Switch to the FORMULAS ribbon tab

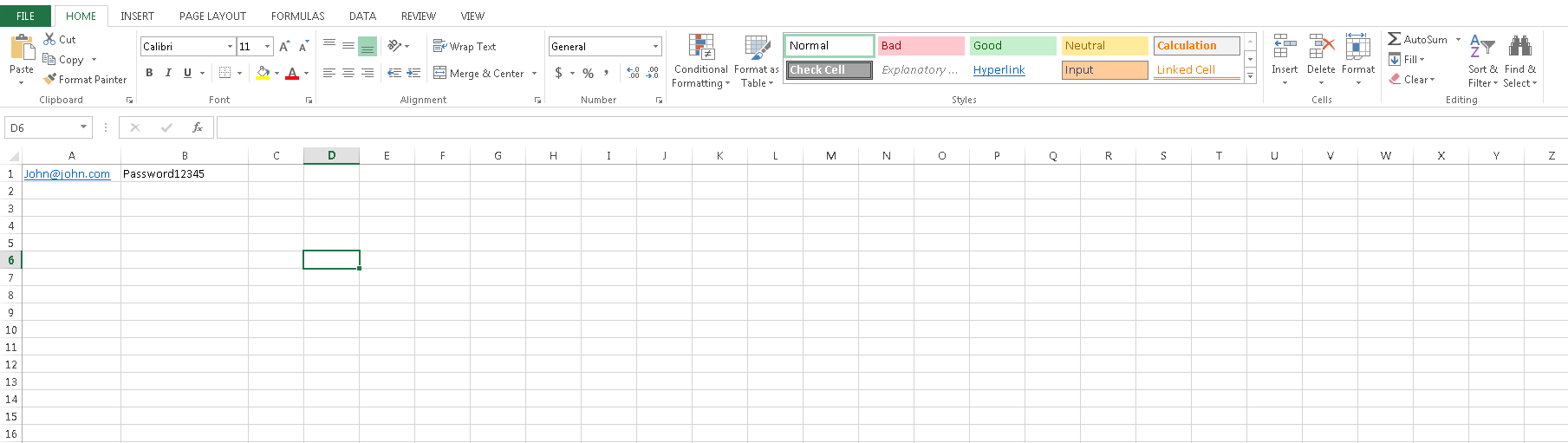(x=297, y=16)
